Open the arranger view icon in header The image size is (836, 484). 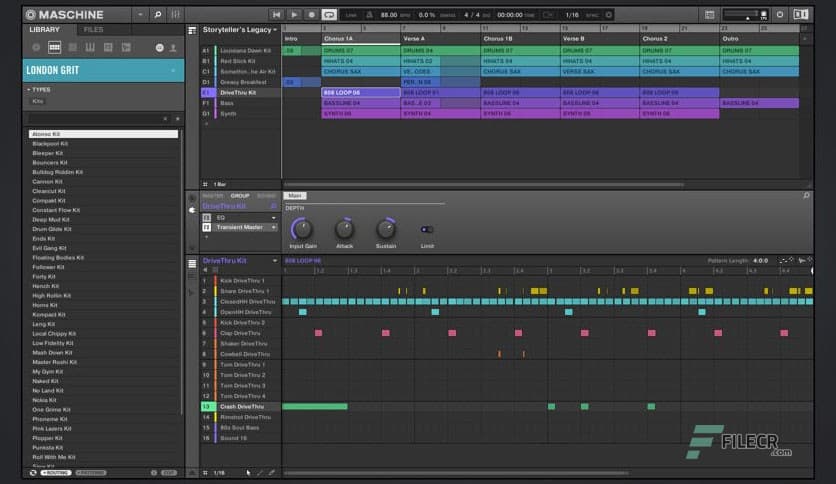click(x=710, y=15)
